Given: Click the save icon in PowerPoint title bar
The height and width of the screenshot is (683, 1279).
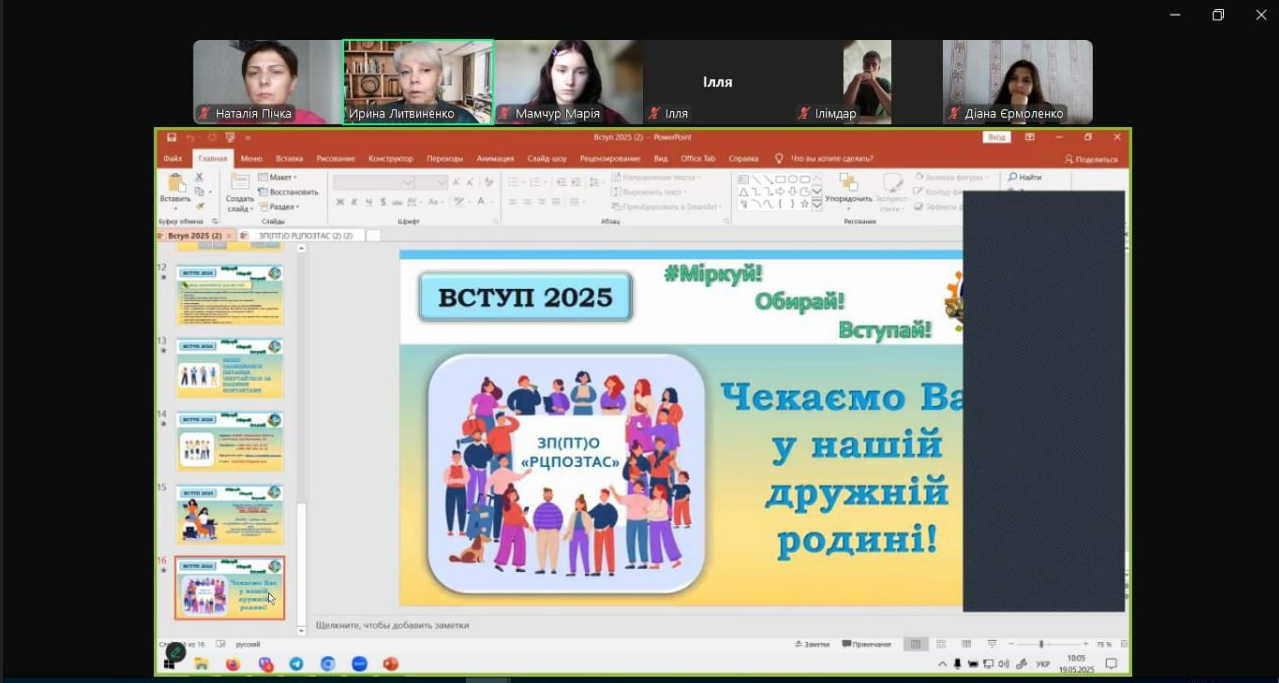Looking at the screenshot, I should point(172,137).
